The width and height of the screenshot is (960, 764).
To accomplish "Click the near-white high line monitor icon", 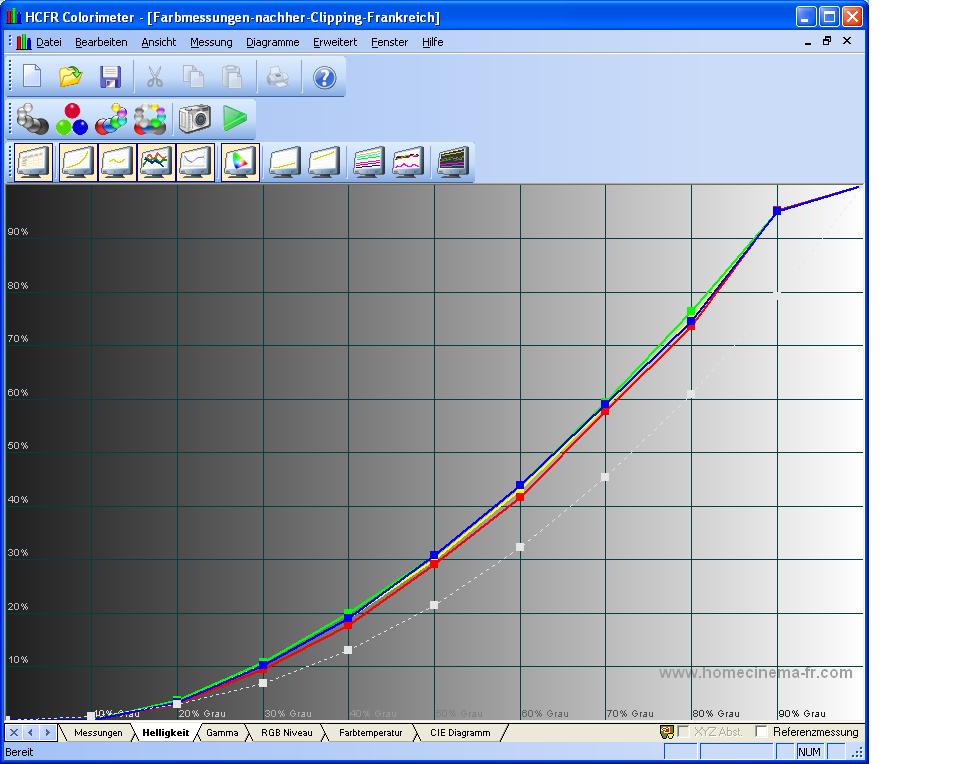I will tap(324, 162).
